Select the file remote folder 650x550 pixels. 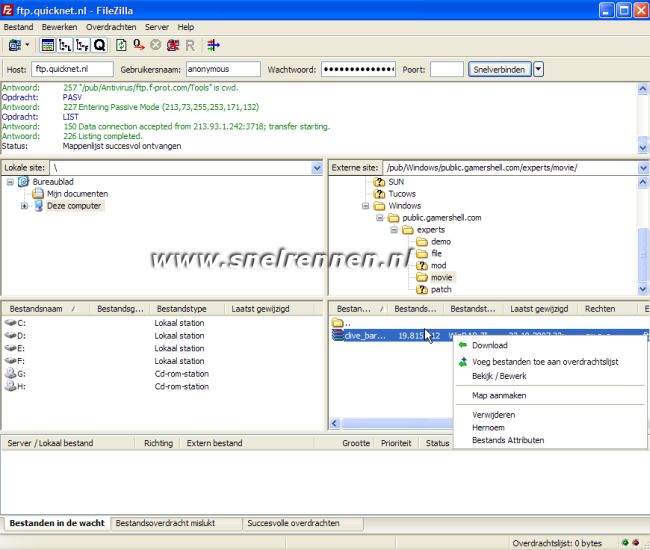pos(437,253)
